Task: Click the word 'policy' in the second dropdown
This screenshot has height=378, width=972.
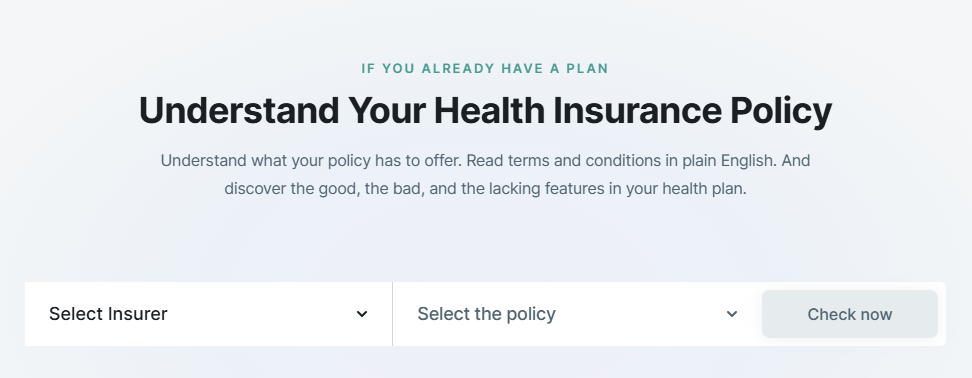Action: (x=531, y=314)
